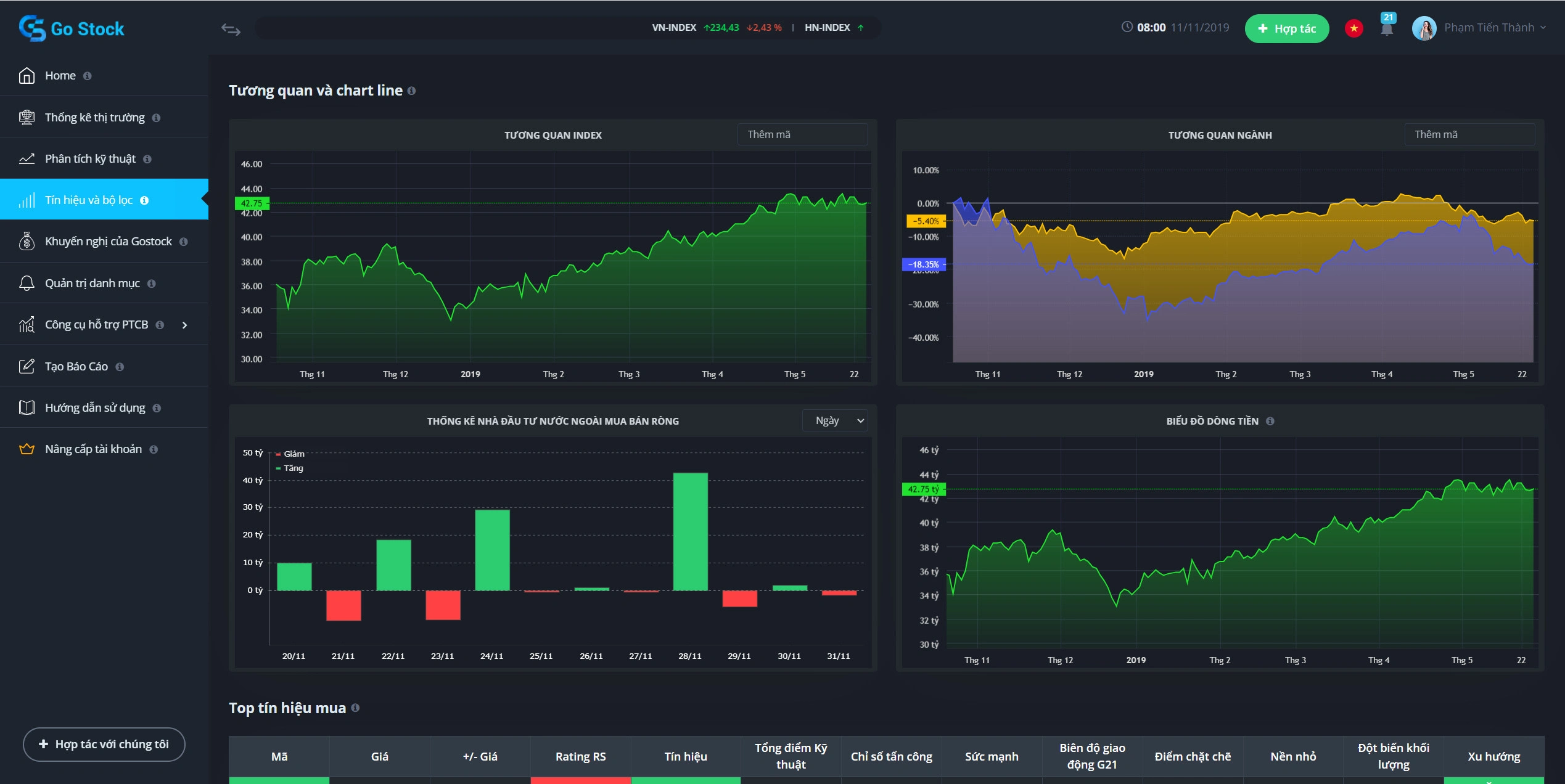Click the Vietnam flag language icon
Screen dimensions: 1565x784
[x=1353, y=28]
